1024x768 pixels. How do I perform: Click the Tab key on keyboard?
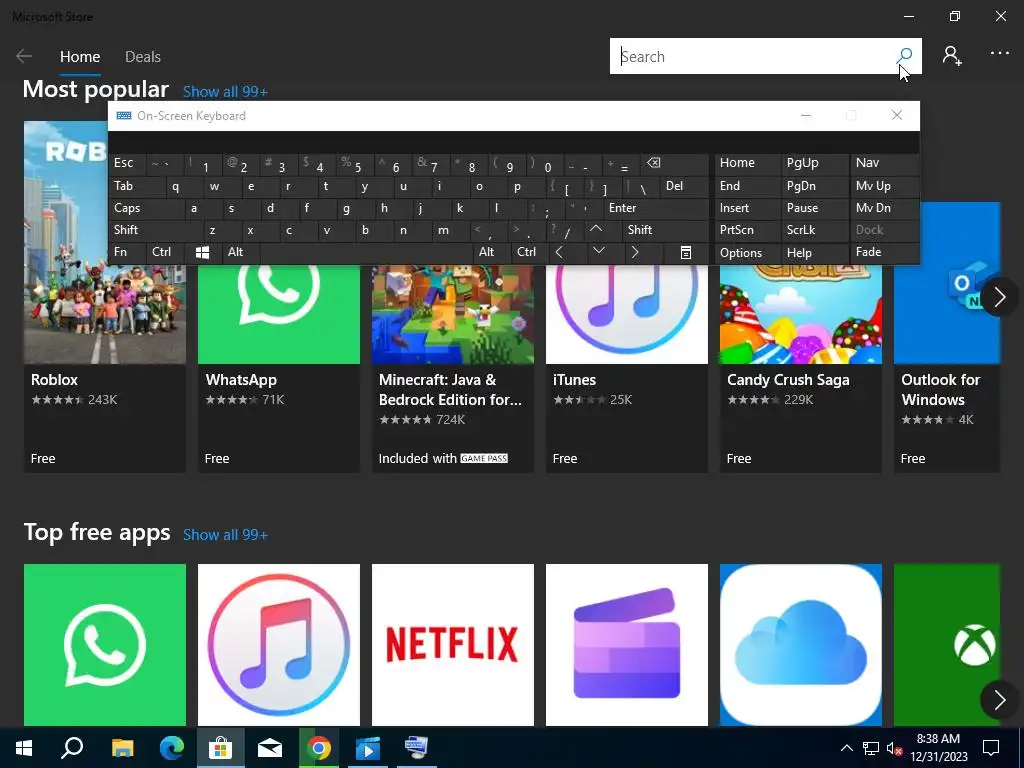[x=137, y=186]
